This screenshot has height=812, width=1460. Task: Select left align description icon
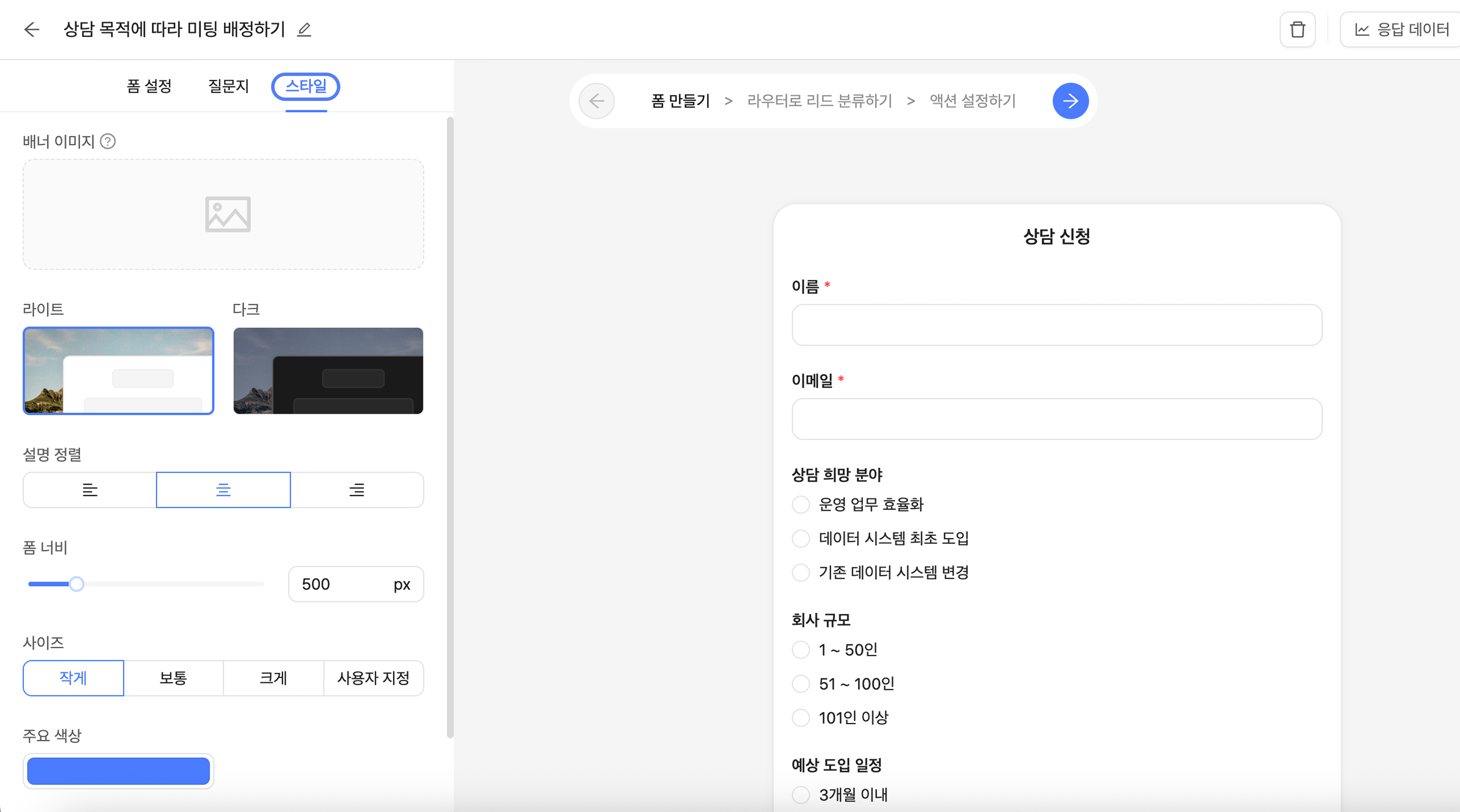point(90,490)
